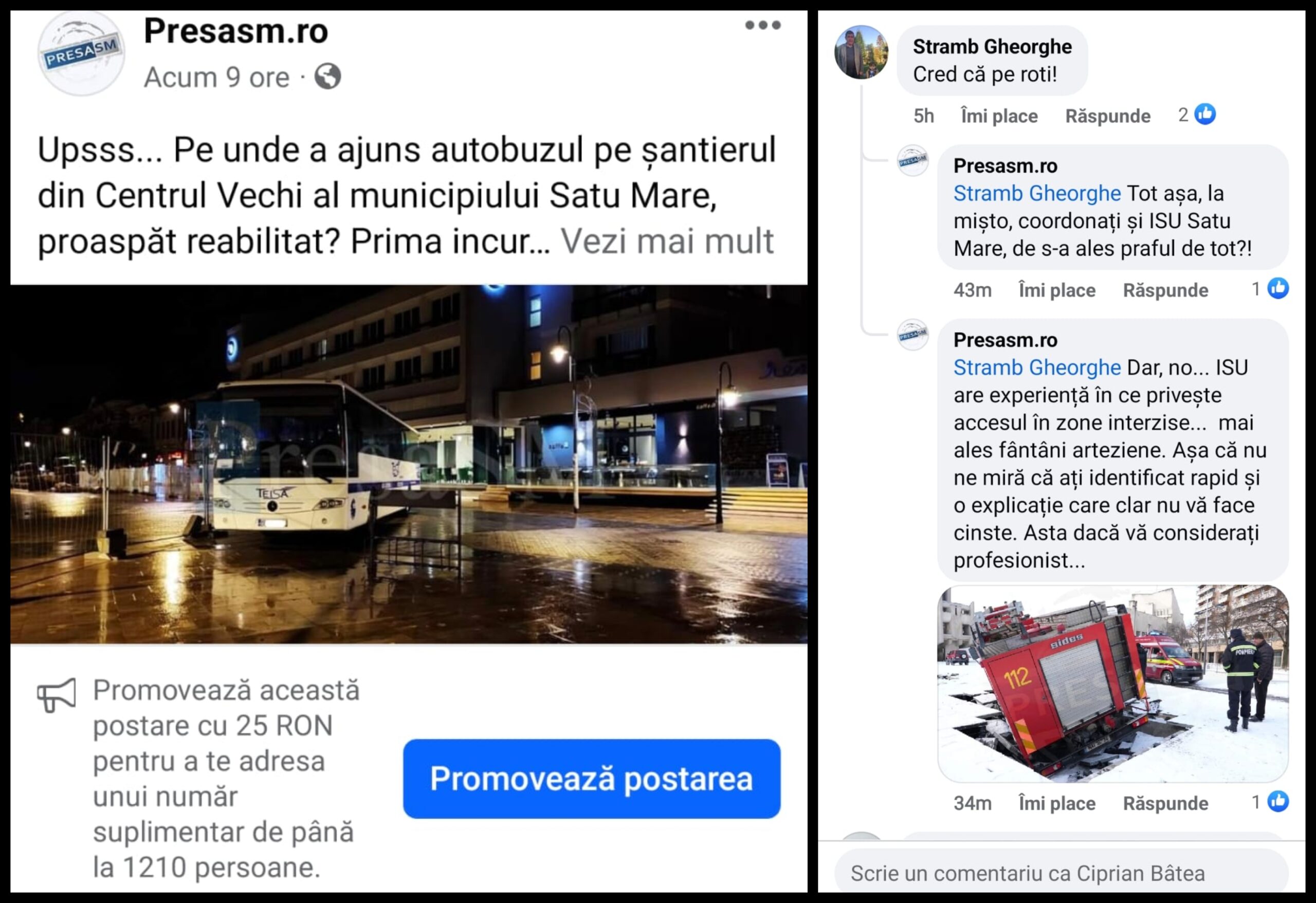The image size is (1316, 903).
Task: Click Presasm avatar on the 43m reply
Action: point(913,160)
